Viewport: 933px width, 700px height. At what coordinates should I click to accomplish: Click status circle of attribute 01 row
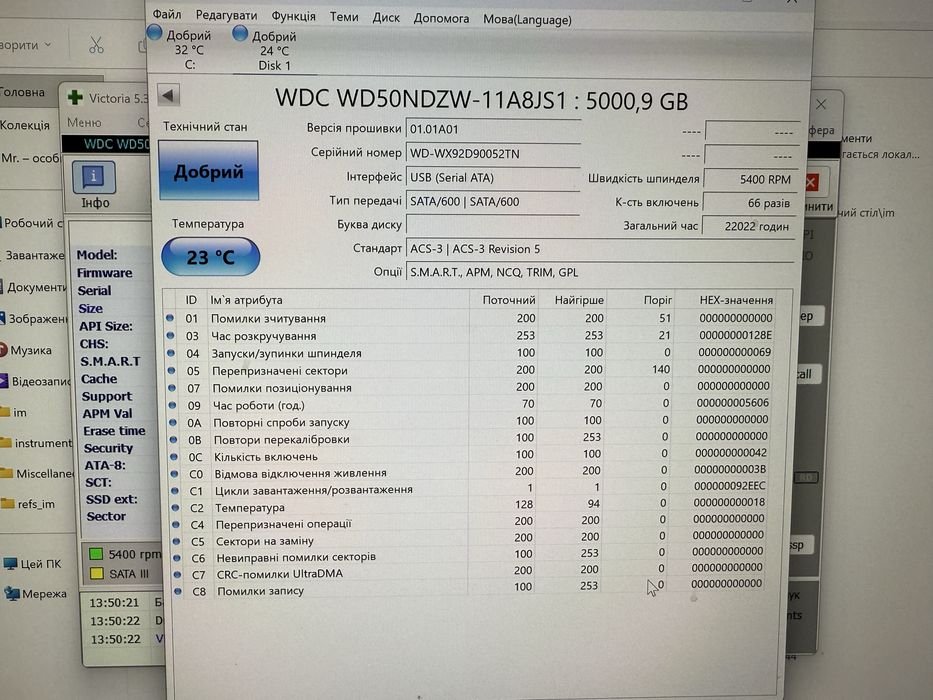(170, 318)
